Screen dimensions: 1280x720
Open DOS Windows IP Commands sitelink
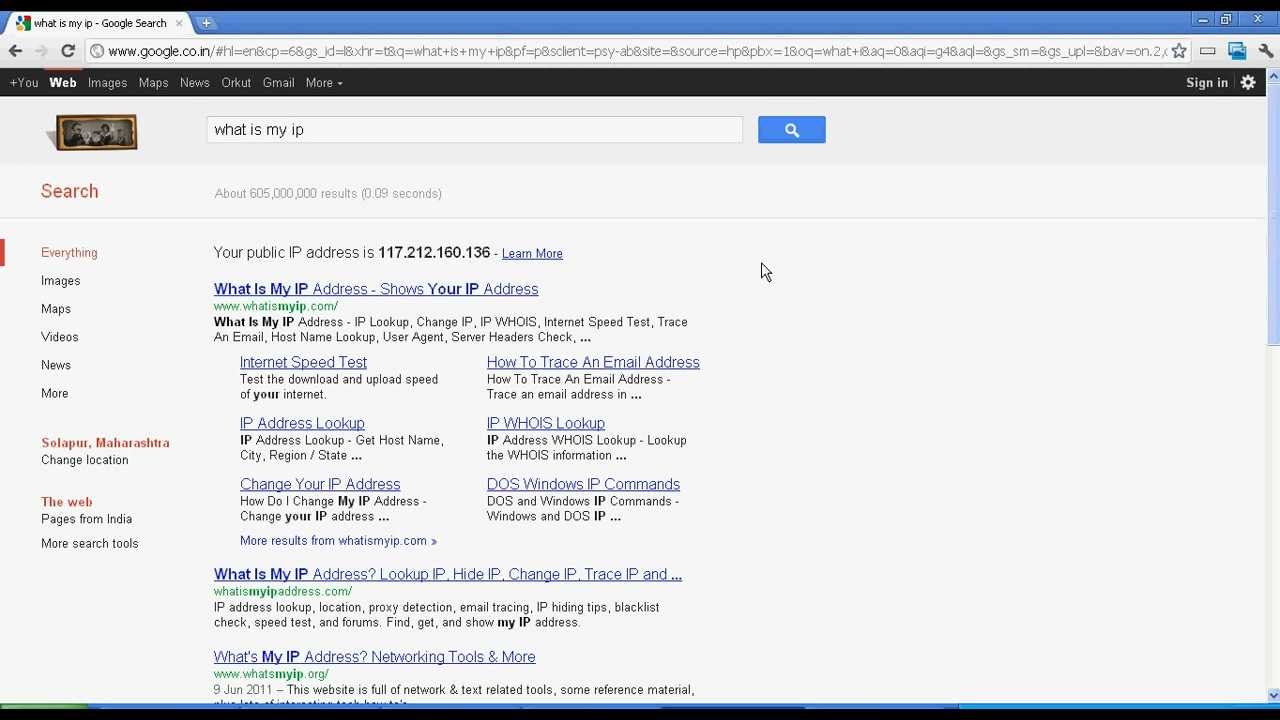pos(583,484)
